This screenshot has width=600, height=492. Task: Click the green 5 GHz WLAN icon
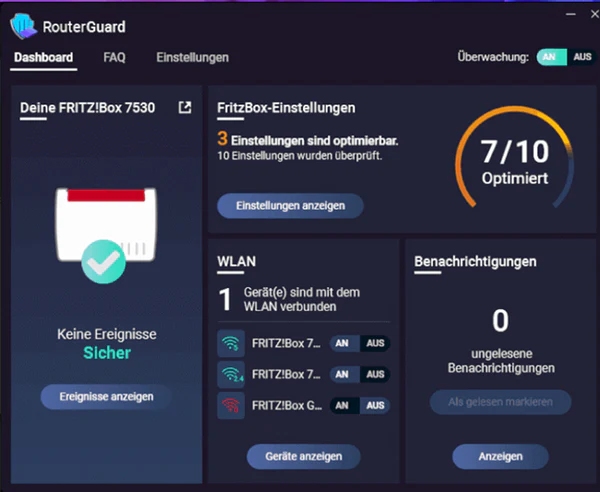pos(231,344)
